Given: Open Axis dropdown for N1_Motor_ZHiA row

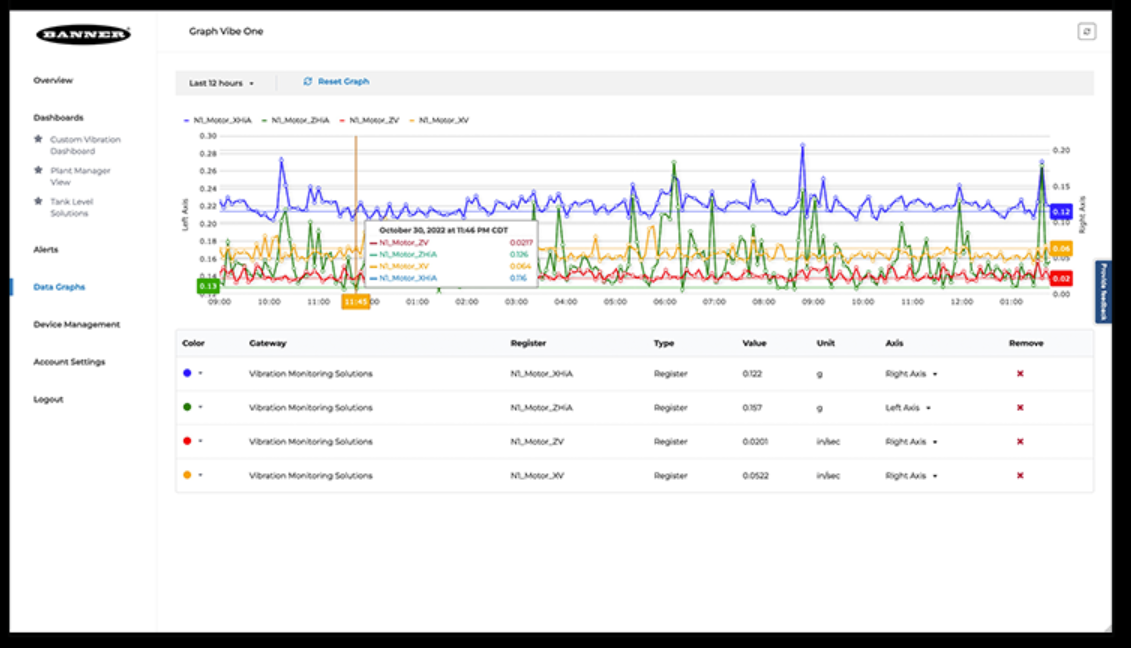Looking at the screenshot, I should pyautogui.click(x=908, y=408).
